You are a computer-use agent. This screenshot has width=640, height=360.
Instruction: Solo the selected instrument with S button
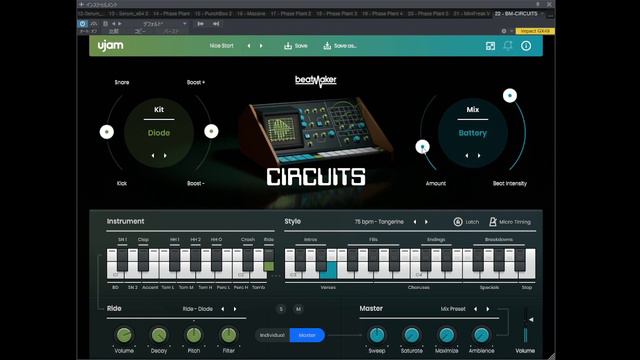pos(281,309)
